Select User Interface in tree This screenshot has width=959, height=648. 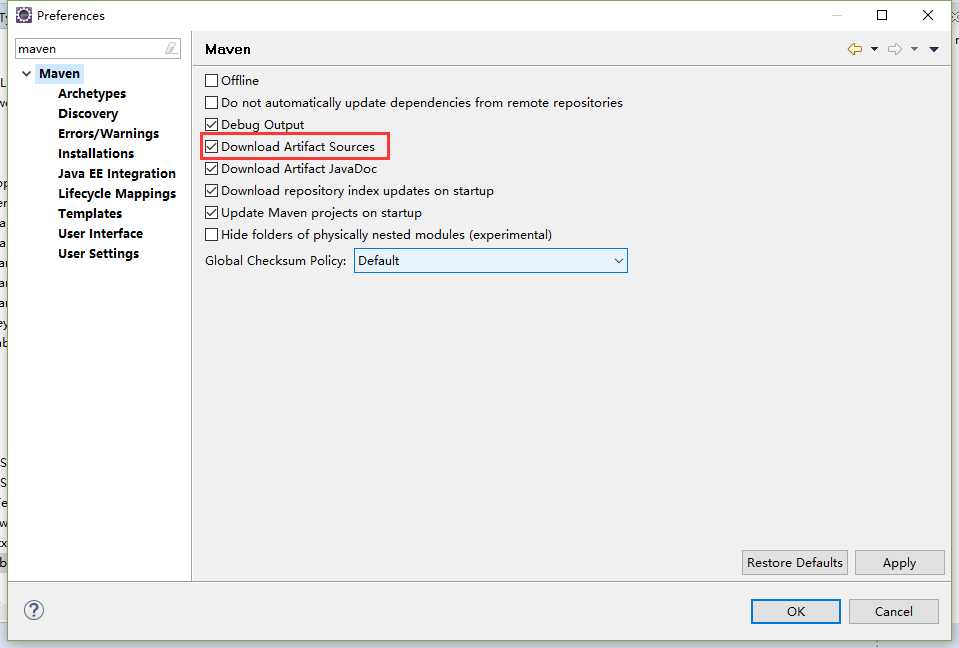click(x=100, y=234)
